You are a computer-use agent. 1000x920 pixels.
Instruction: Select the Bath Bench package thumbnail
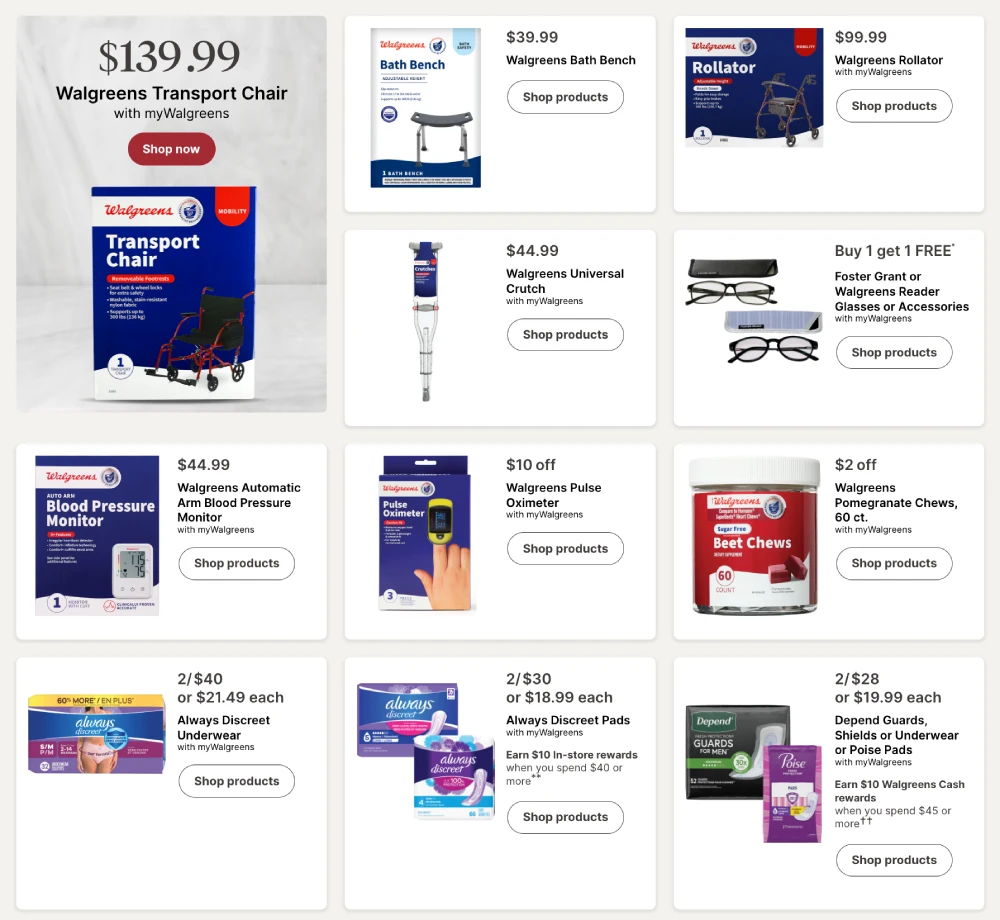pyautogui.click(x=426, y=108)
